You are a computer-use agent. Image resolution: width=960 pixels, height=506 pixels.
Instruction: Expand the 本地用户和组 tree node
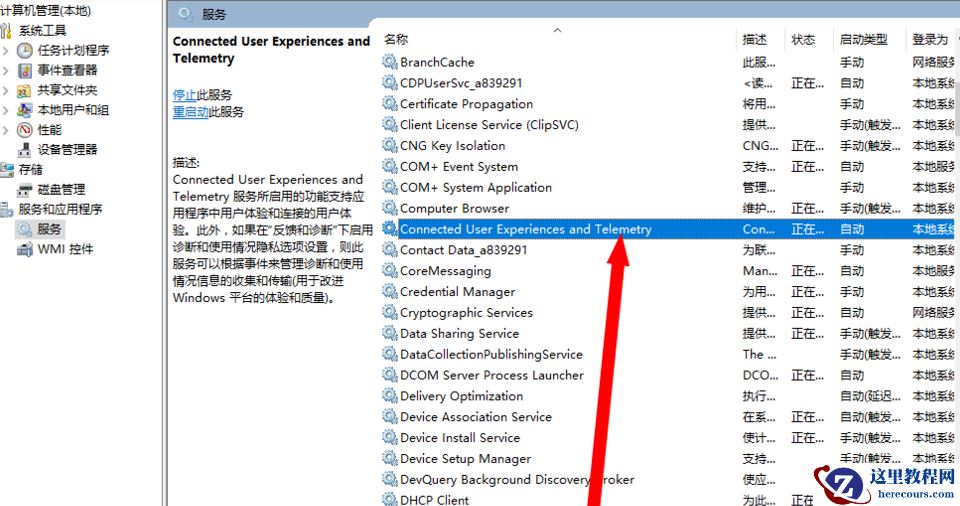click(6, 110)
